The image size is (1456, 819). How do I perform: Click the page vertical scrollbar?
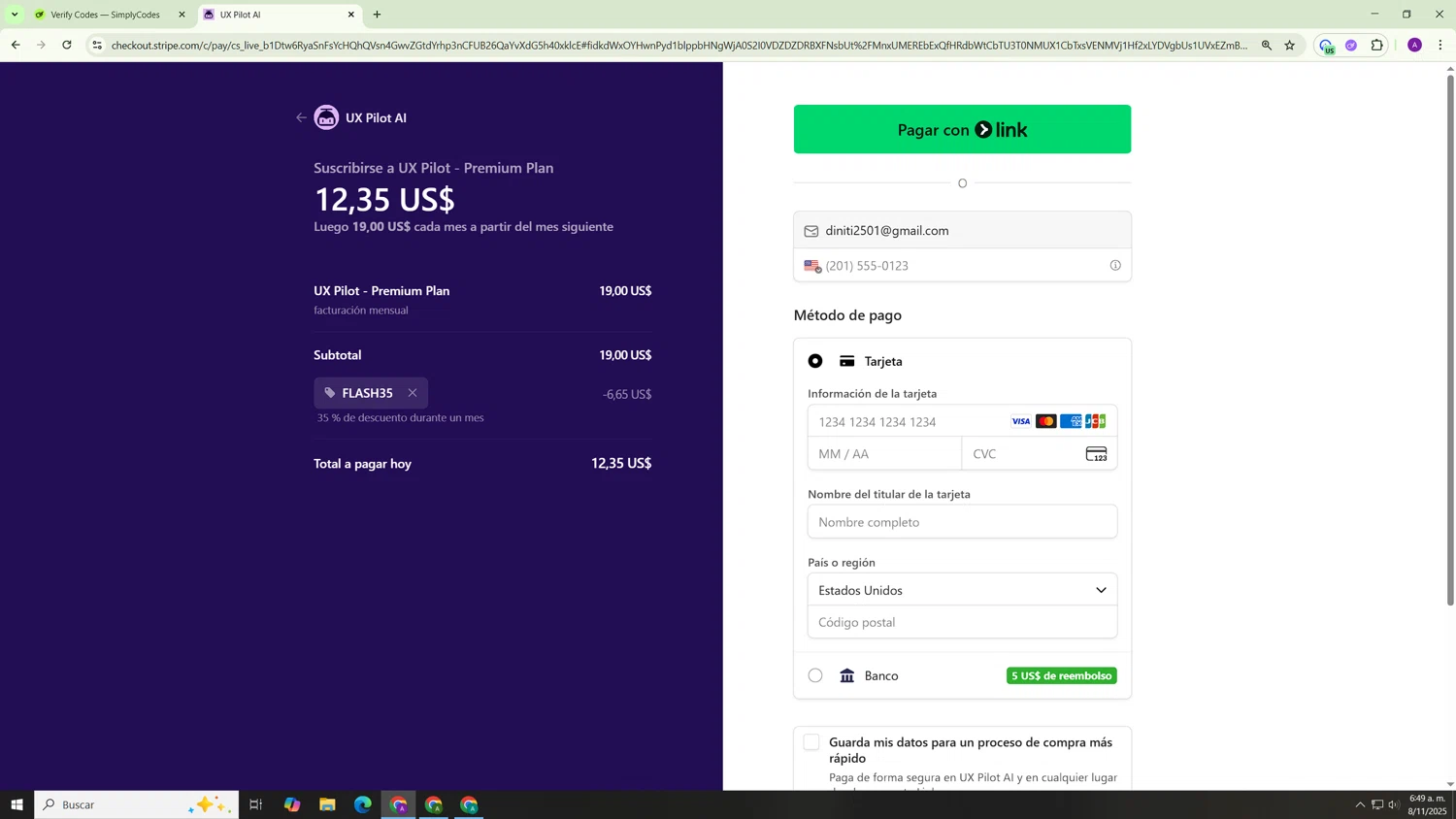pos(1450,340)
